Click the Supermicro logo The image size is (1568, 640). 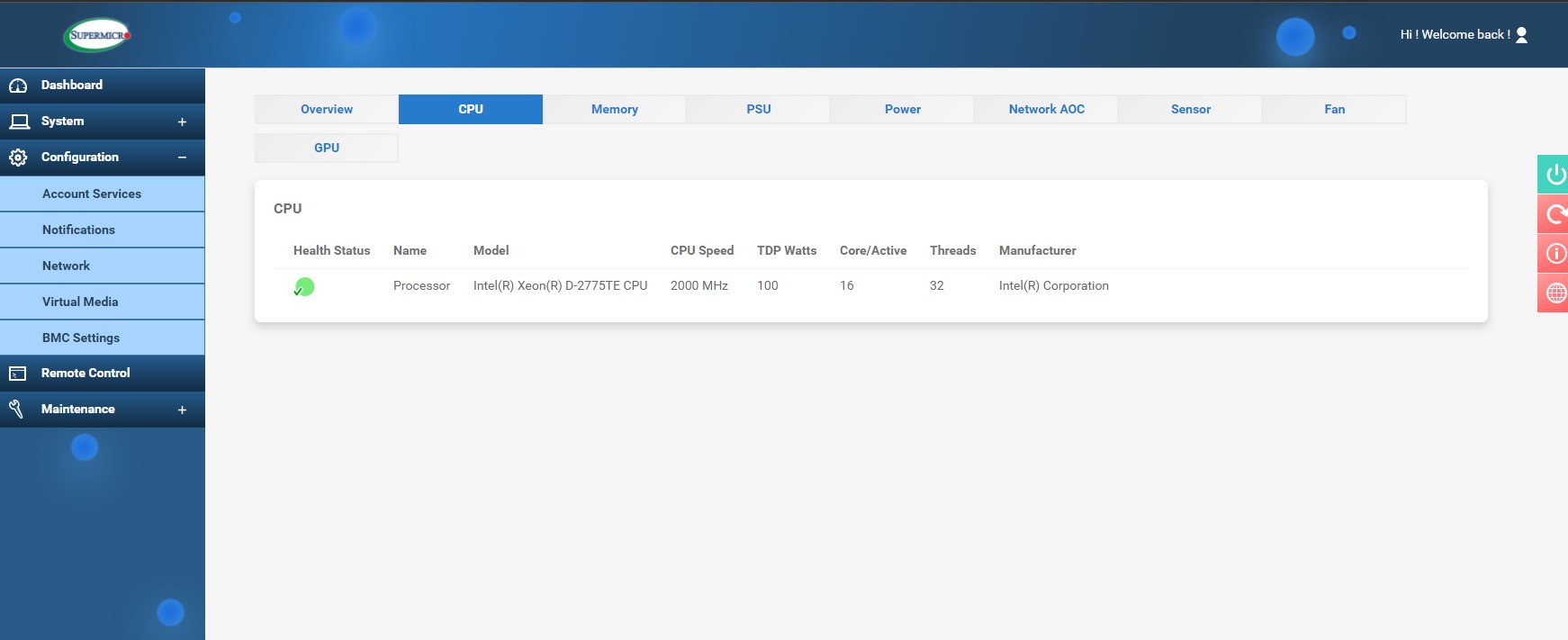click(98, 35)
